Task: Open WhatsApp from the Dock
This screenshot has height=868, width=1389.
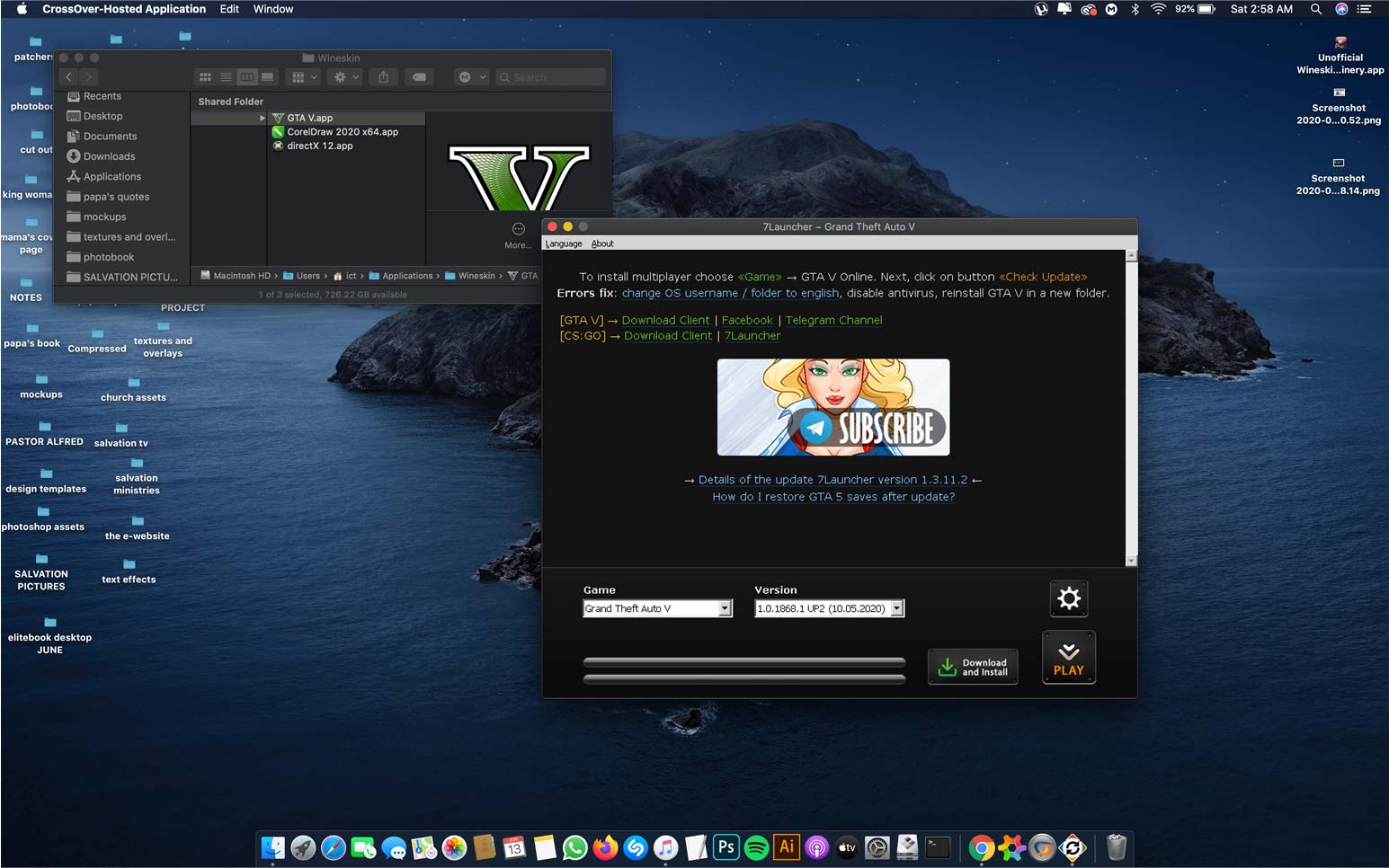Action: coord(574,846)
